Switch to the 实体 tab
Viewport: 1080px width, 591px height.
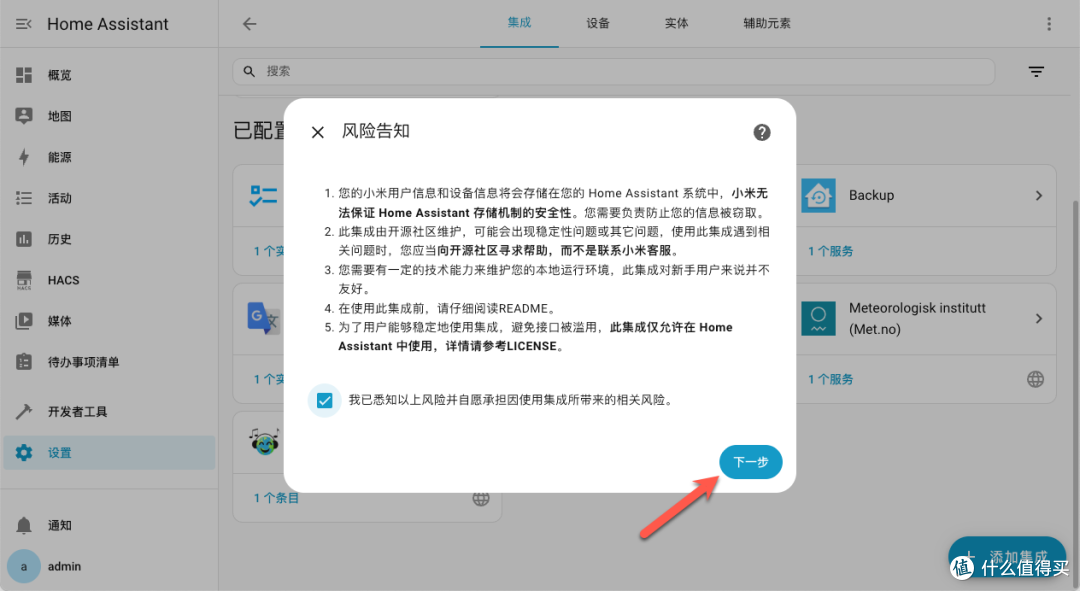(x=676, y=23)
